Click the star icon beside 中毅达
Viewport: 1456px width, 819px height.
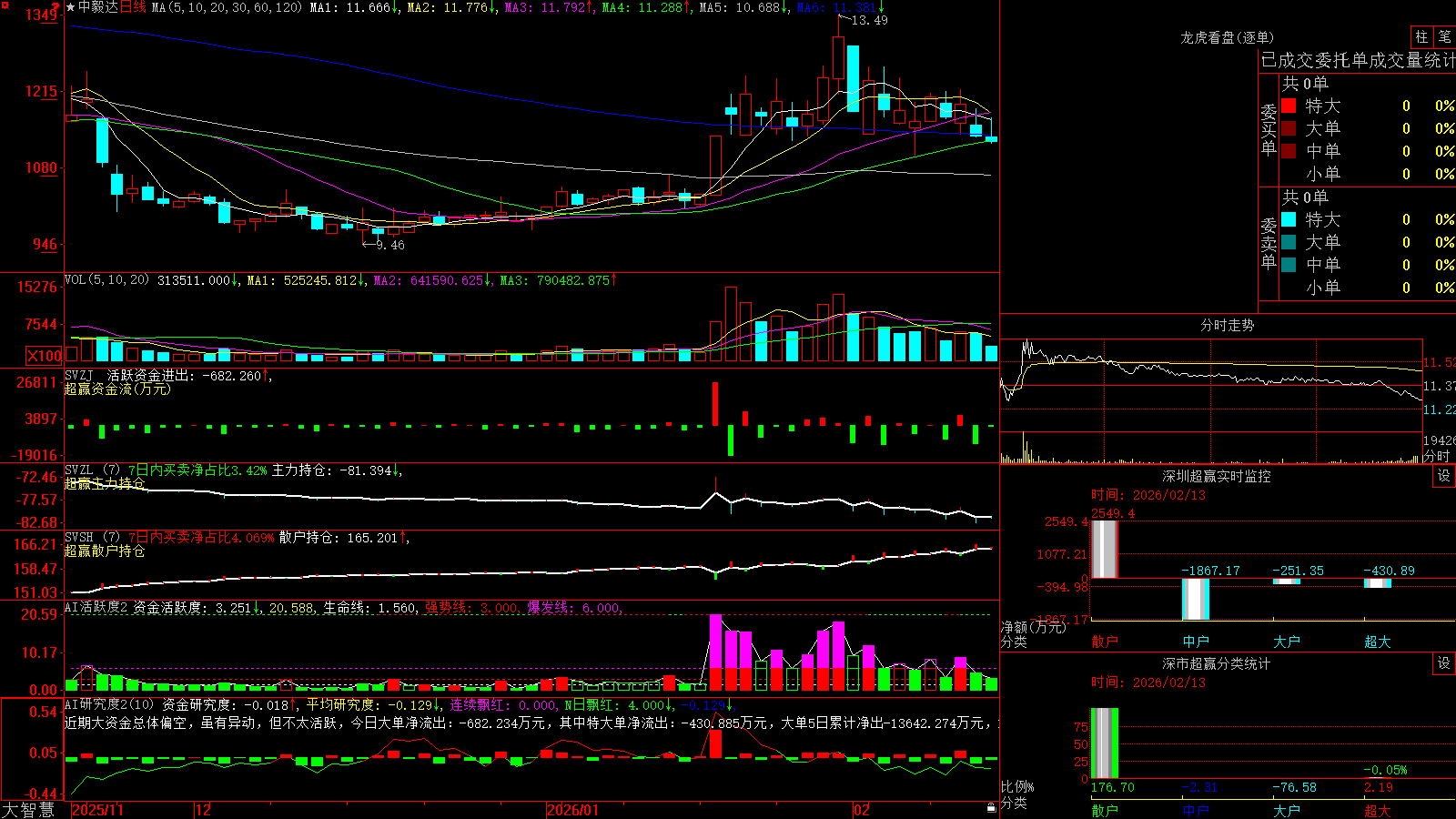71,7
